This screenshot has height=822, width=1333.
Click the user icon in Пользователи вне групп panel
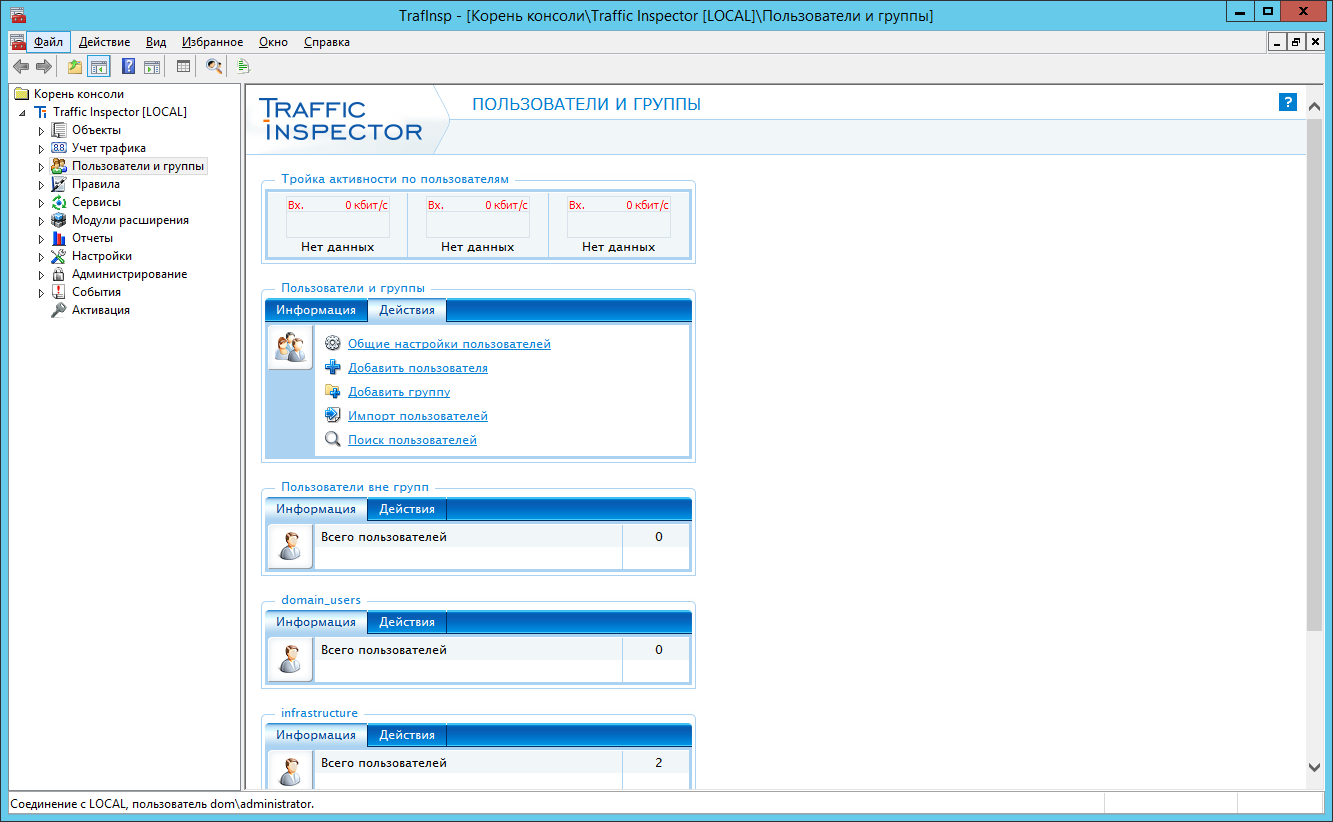(x=290, y=546)
